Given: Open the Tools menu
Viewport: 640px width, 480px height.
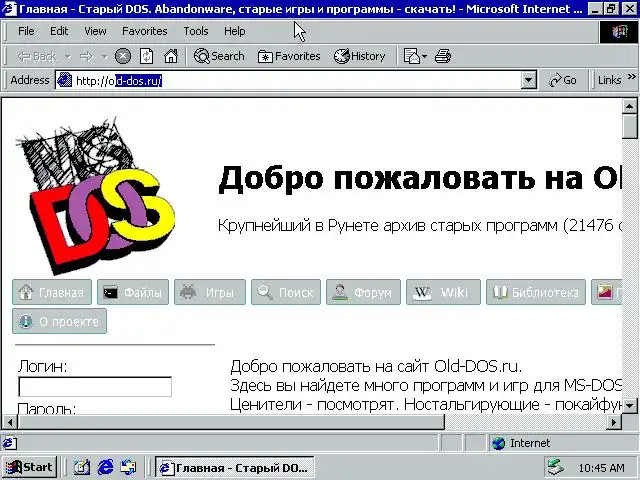Looking at the screenshot, I should (196, 31).
